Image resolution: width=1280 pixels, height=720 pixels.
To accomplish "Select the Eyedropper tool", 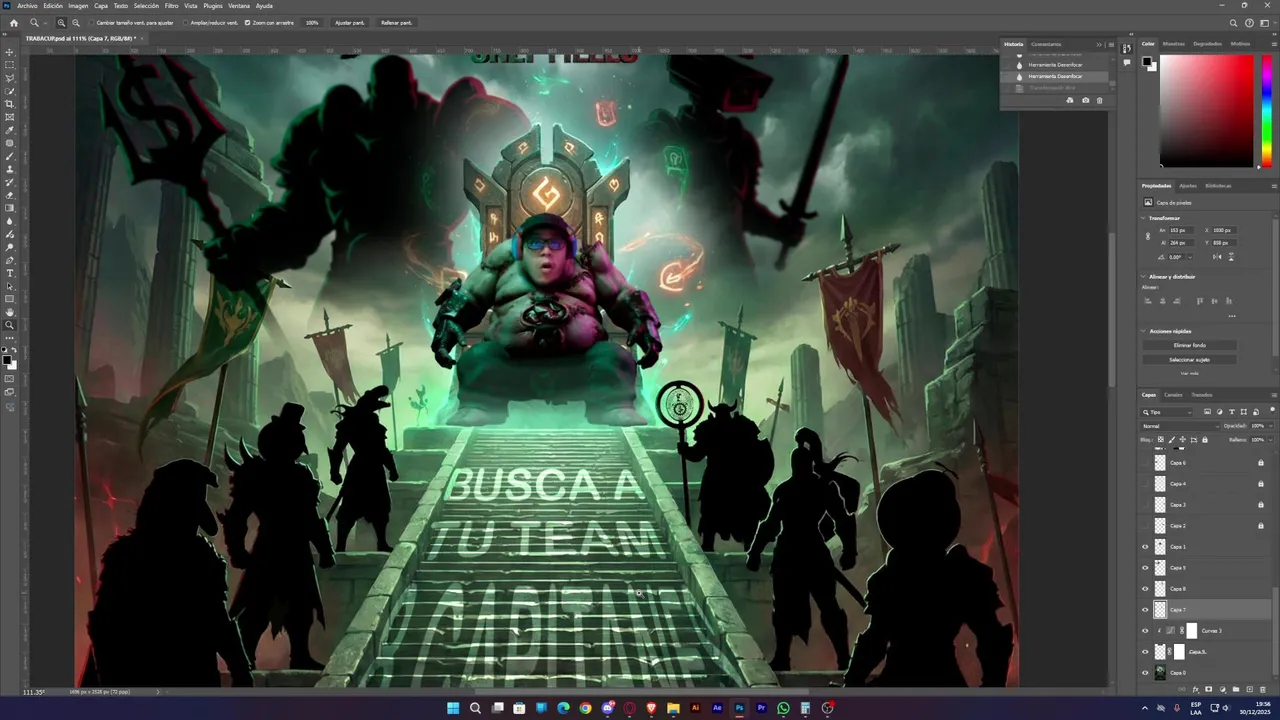I will tap(10, 130).
